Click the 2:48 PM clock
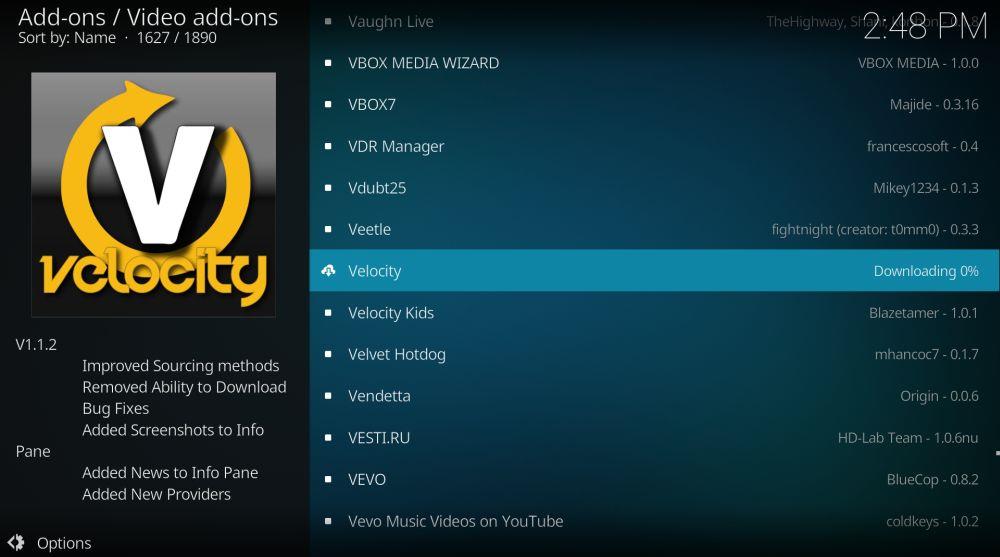 tap(925, 27)
